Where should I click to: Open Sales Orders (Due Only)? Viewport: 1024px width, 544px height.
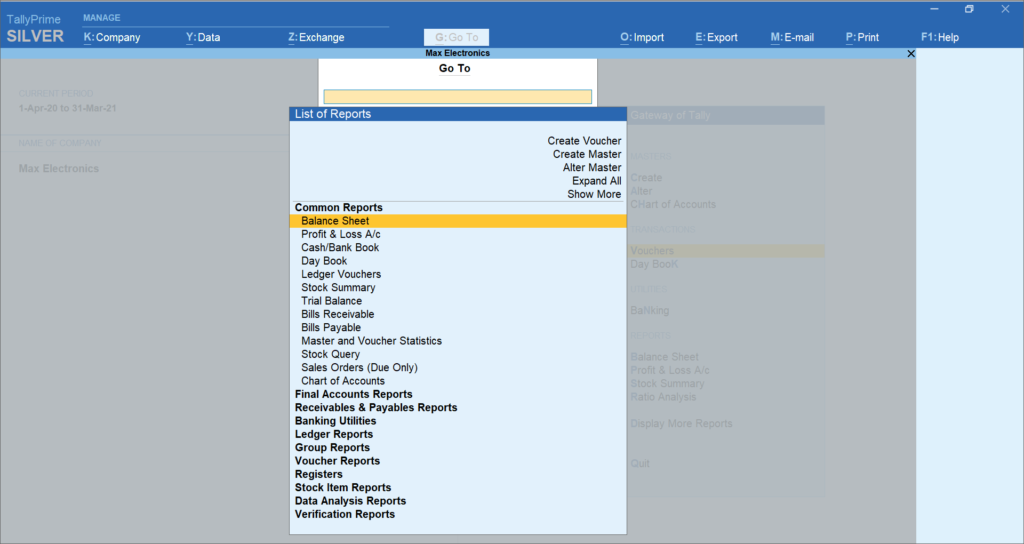click(x=359, y=368)
